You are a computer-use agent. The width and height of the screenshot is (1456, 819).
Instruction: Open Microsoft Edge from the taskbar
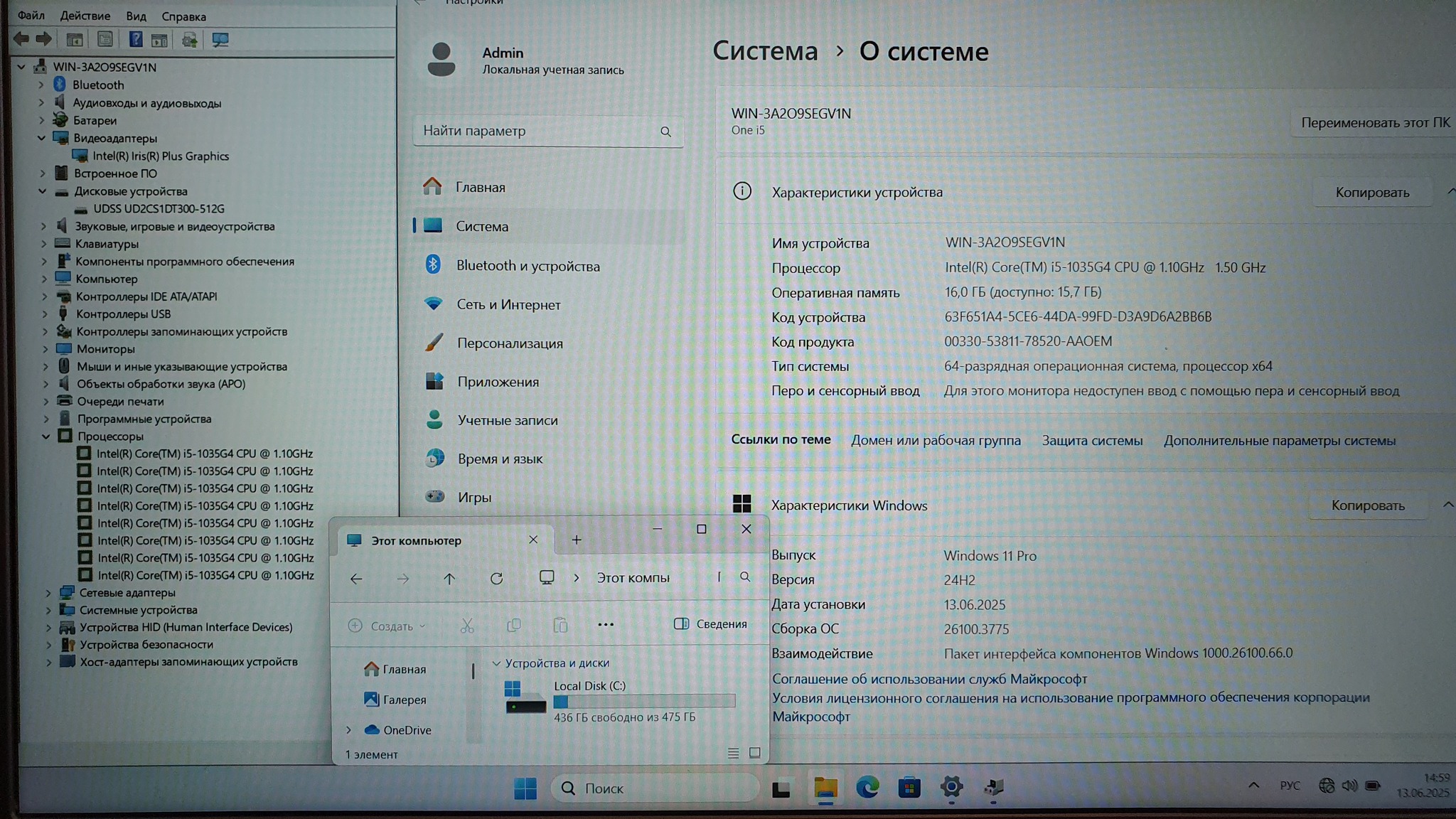point(867,787)
